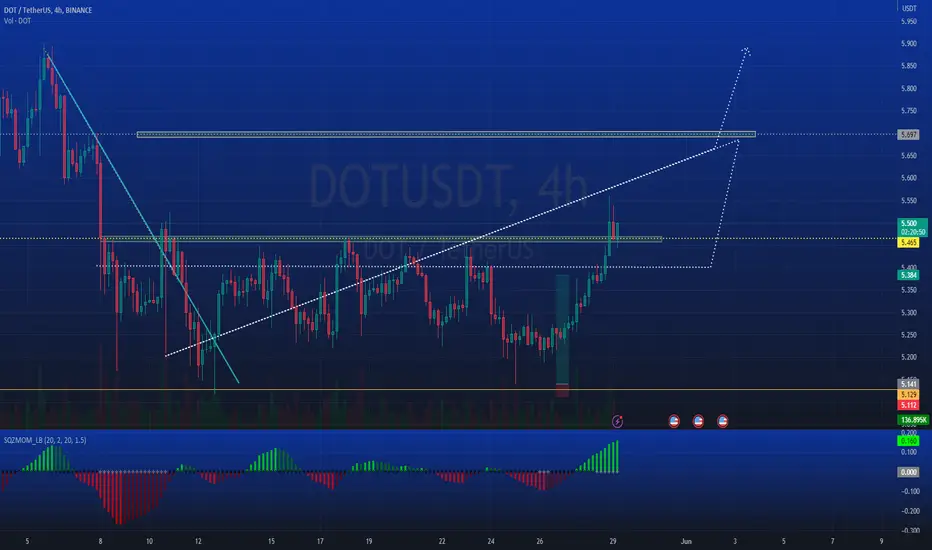932x550 pixels.
Task: Click the gray 0.000 momentum zero label
Action: [908, 472]
